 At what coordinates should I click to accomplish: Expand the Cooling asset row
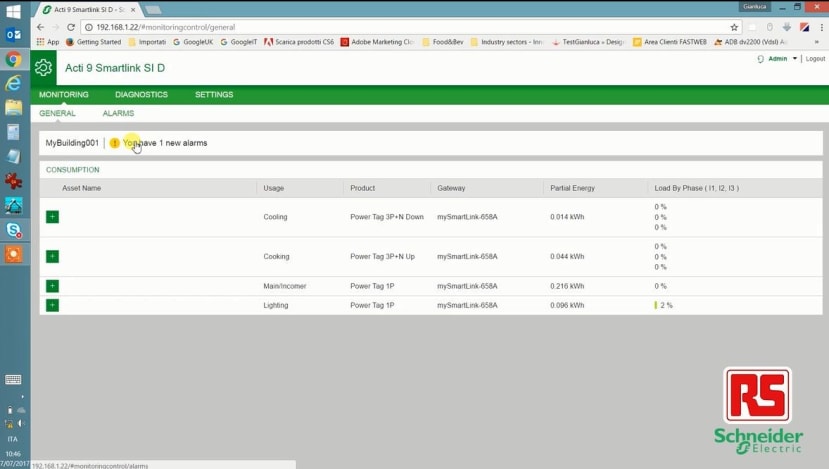pos(52,217)
